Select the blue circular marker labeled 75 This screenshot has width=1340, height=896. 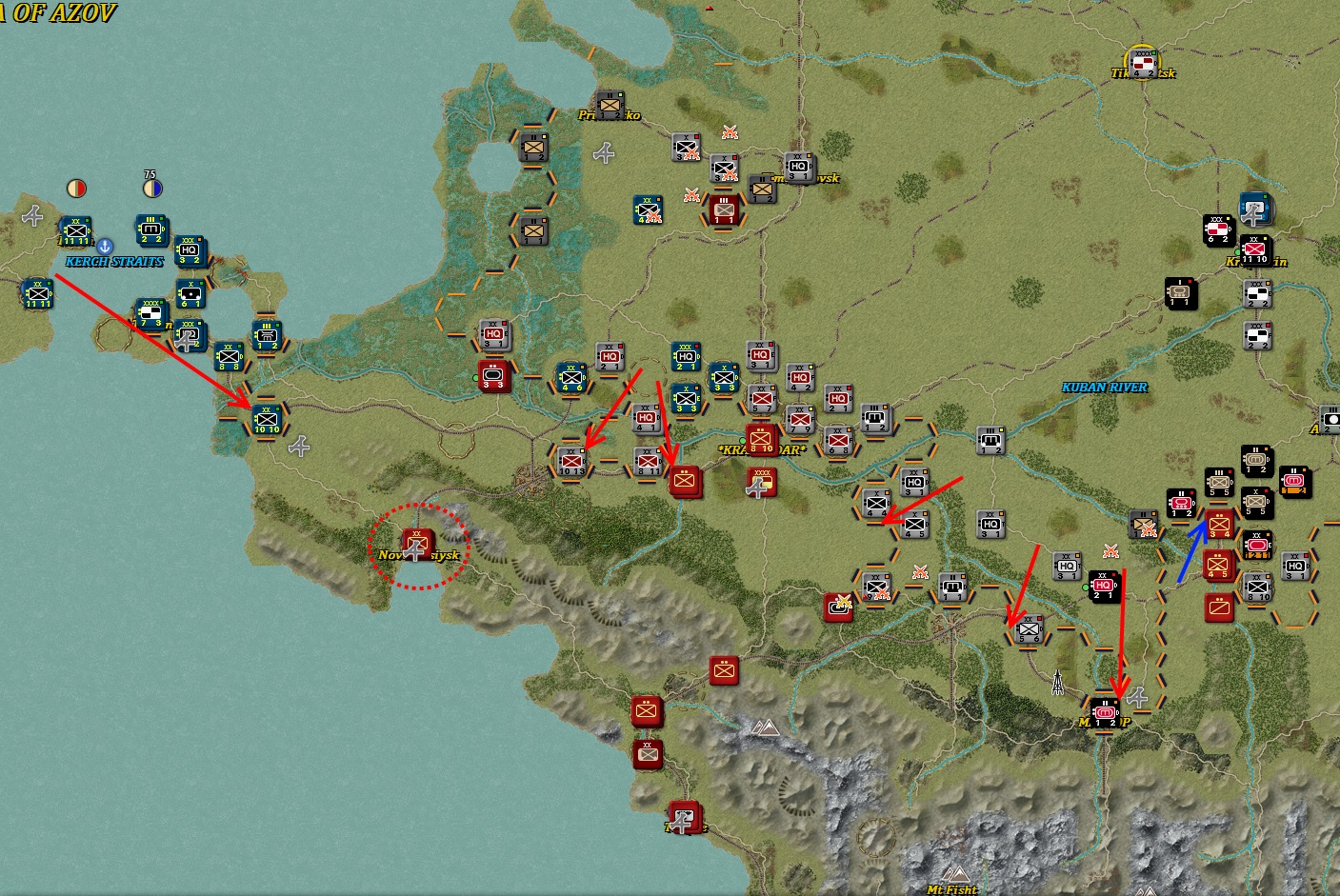[151, 188]
